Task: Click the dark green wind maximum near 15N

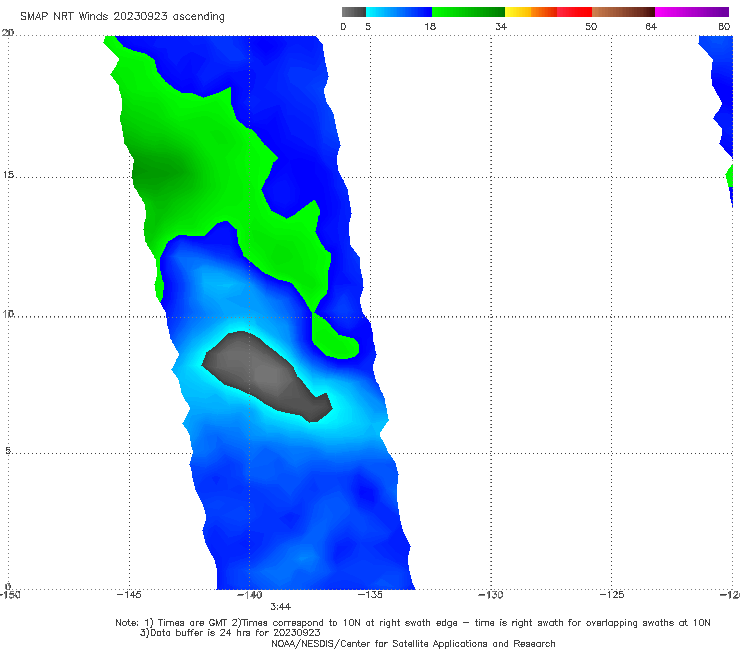Action: click(163, 172)
